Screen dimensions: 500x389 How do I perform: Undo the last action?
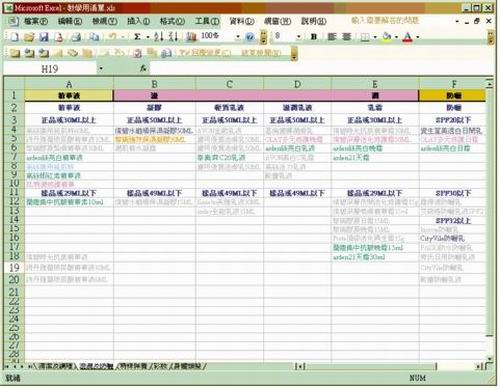113,36
